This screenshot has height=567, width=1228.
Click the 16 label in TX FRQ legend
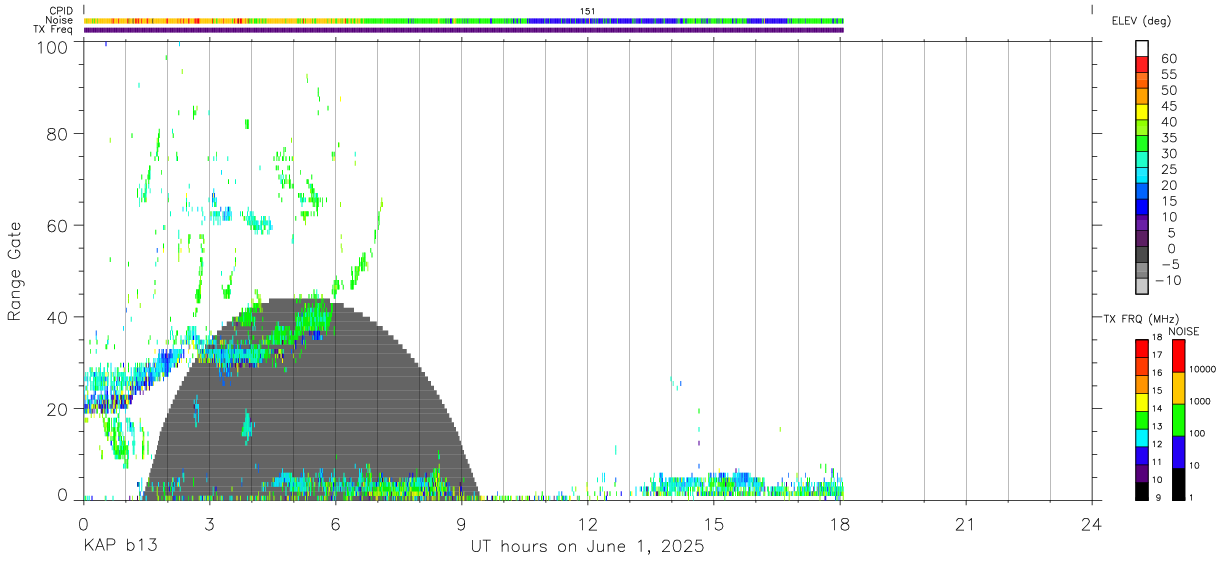tap(1156, 373)
